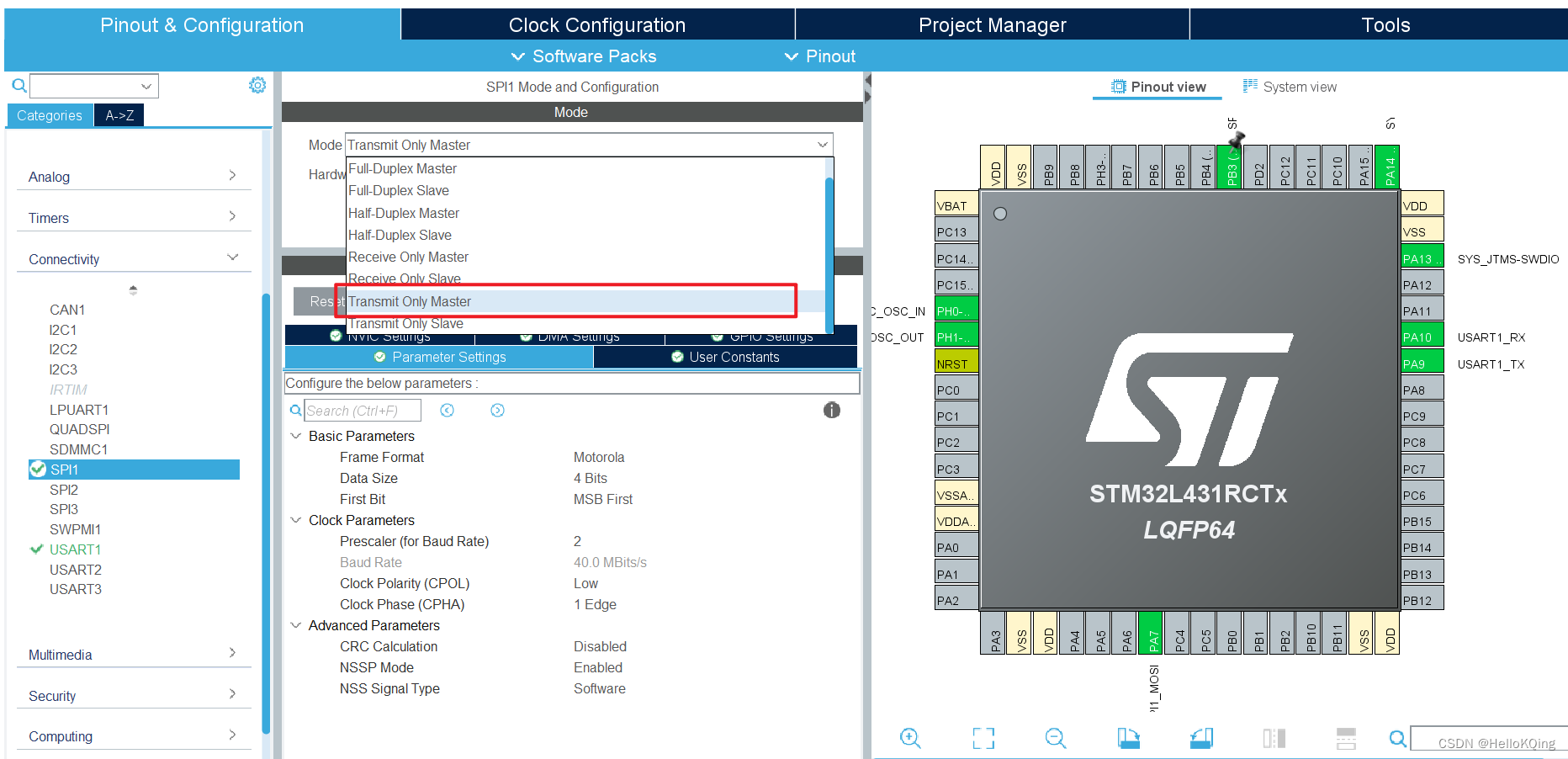Click the info icon in parameter settings

(x=832, y=410)
